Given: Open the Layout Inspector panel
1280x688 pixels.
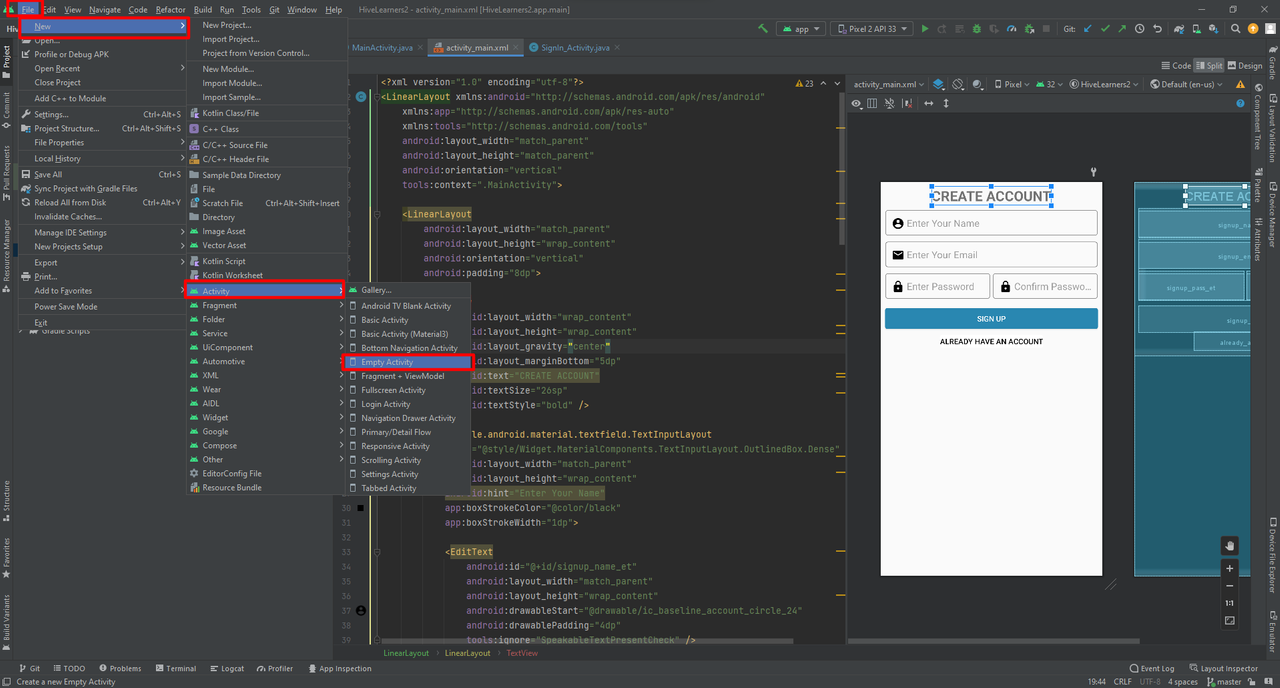Looking at the screenshot, I should coord(1223,668).
